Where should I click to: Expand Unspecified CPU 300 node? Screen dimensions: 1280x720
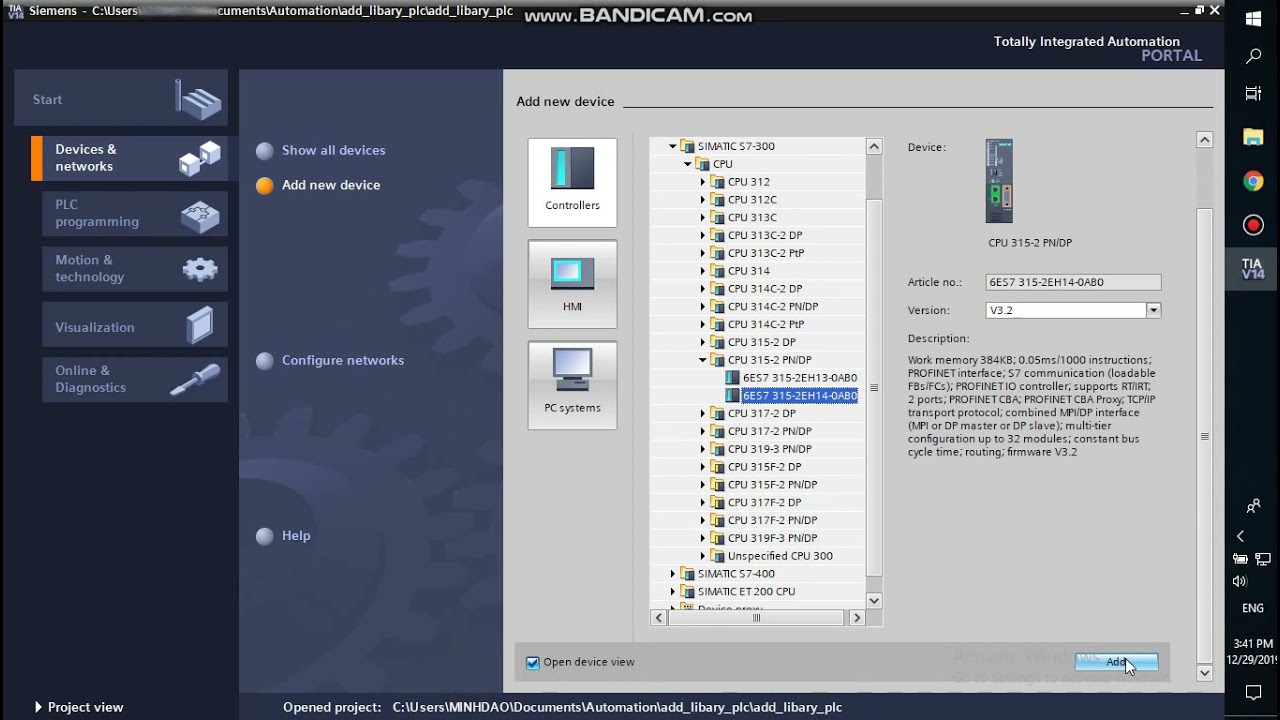coord(703,556)
